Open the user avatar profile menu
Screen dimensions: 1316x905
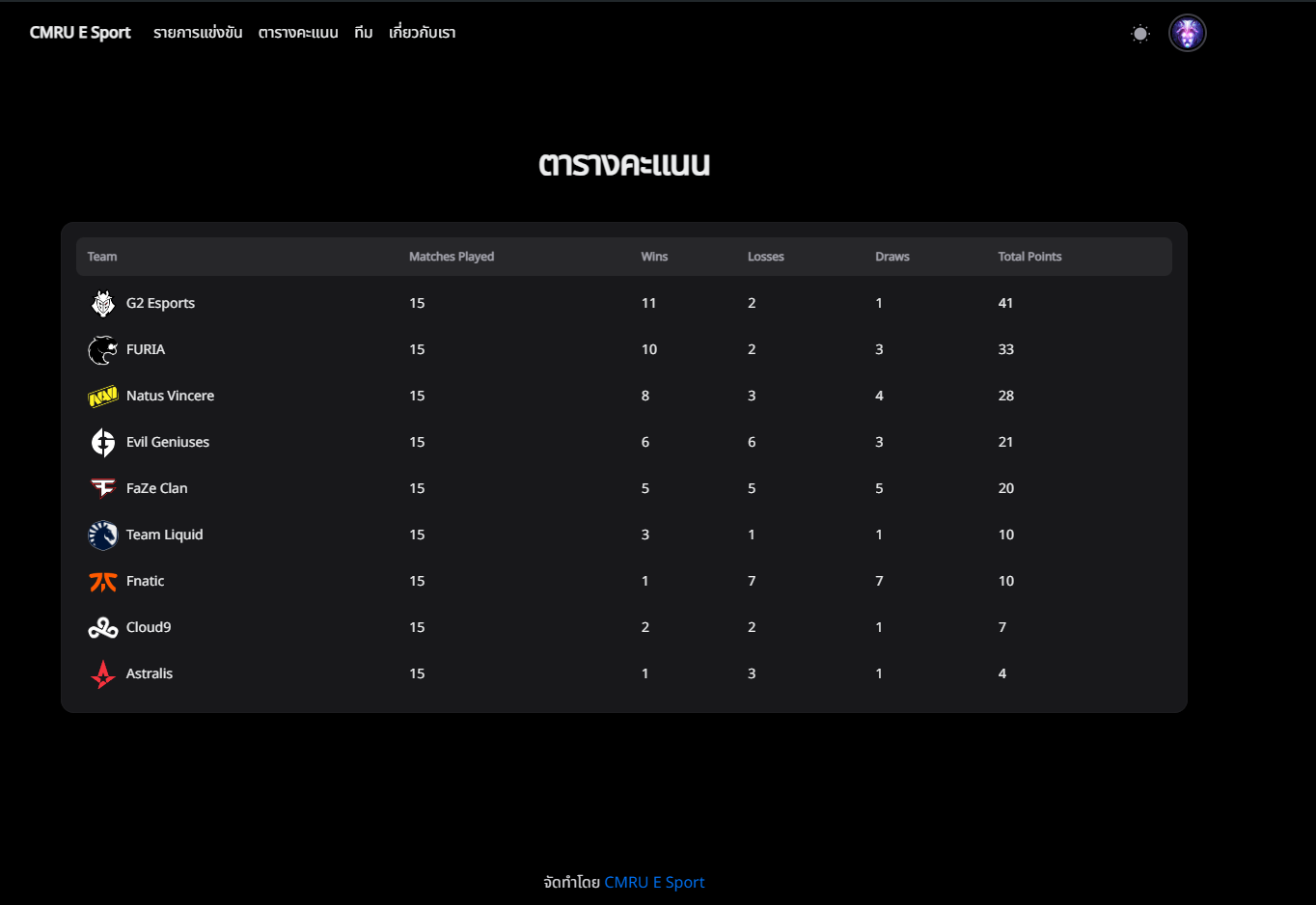click(x=1188, y=33)
